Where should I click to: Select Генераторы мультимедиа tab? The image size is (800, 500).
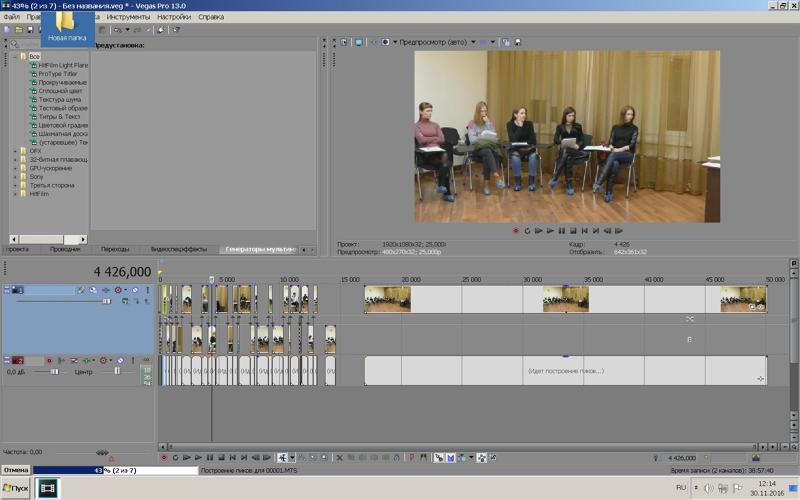click(260, 249)
